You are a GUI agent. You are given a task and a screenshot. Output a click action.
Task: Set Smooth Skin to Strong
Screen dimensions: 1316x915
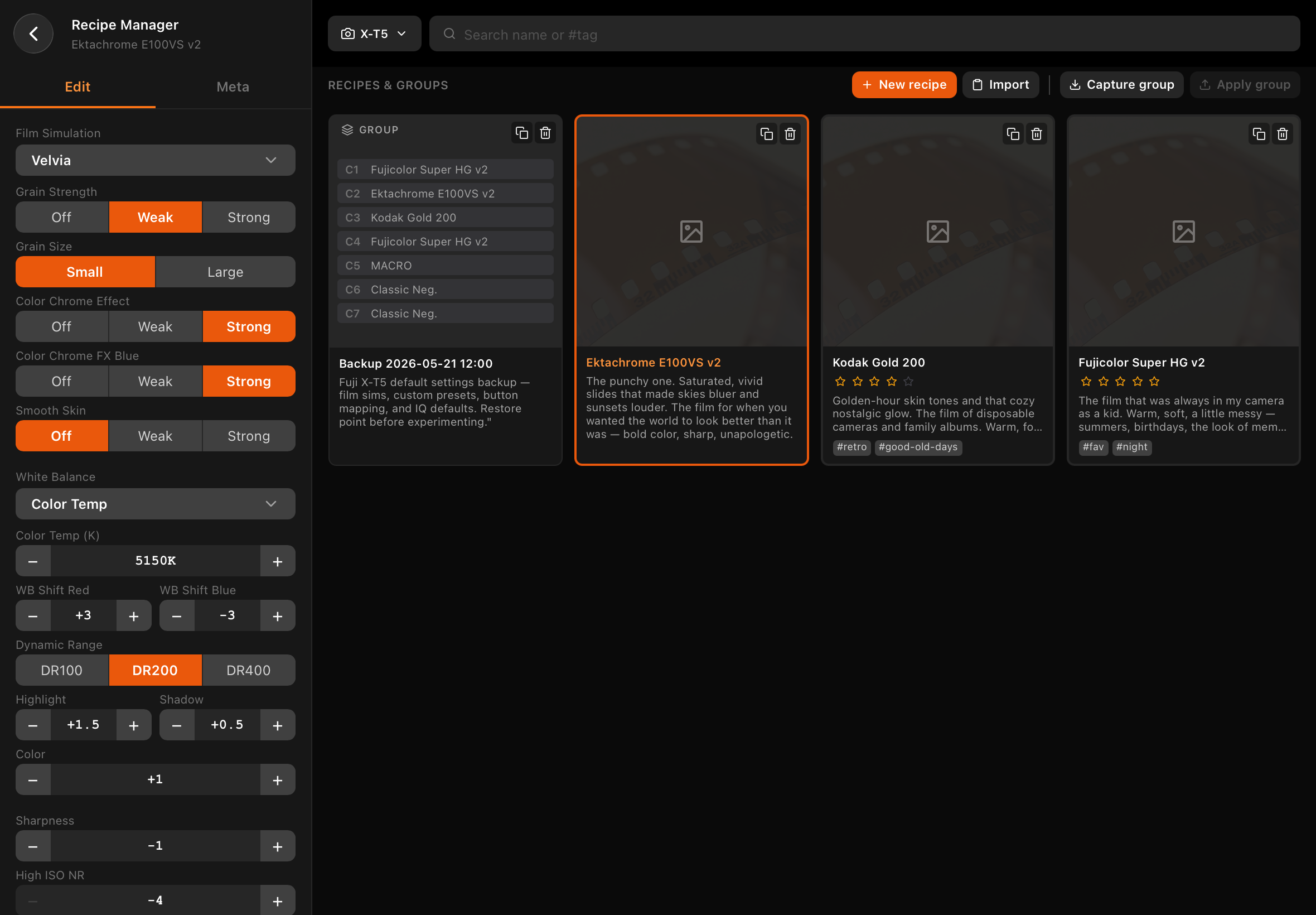249,436
